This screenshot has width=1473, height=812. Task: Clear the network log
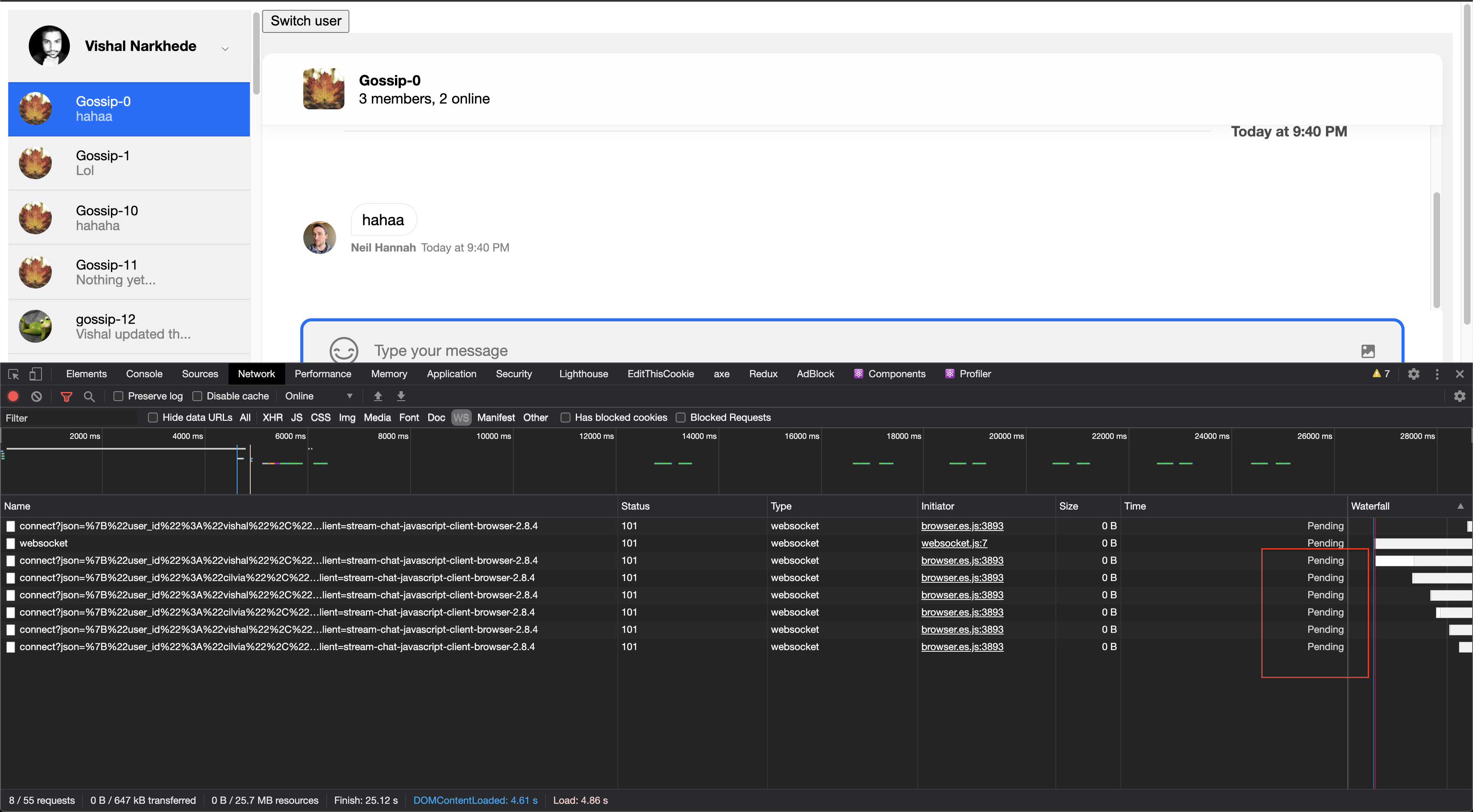(x=37, y=396)
